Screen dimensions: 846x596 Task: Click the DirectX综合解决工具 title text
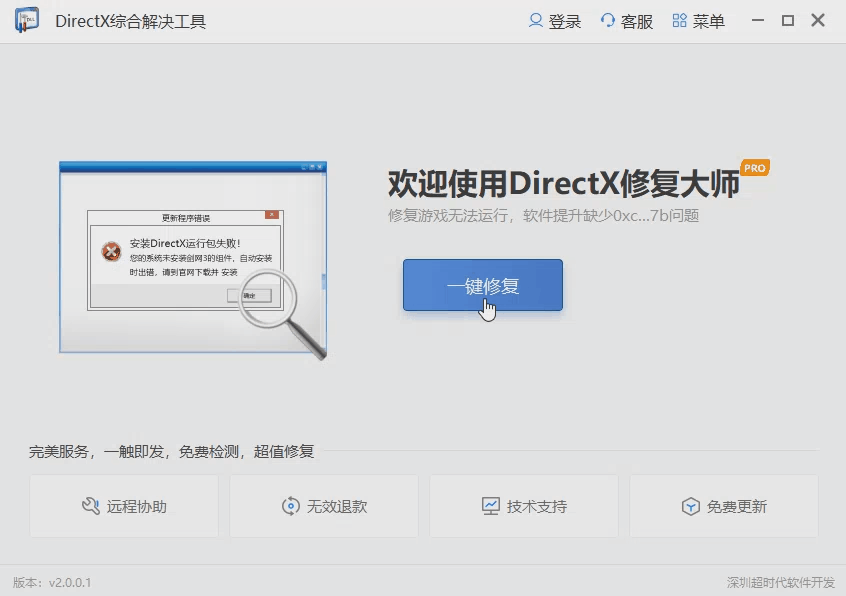pyautogui.click(x=131, y=21)
